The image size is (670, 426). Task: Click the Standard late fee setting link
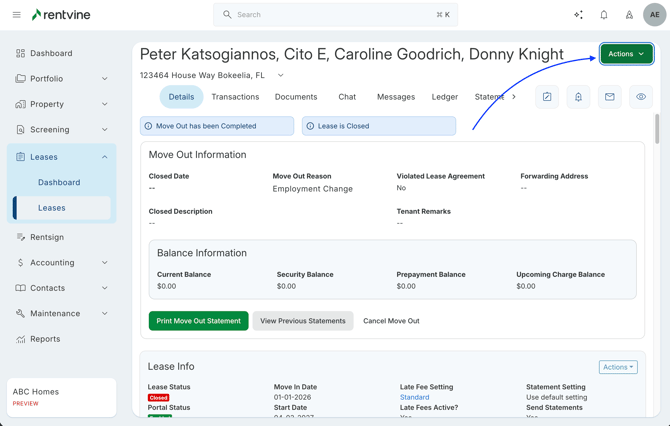pos(414,397)
